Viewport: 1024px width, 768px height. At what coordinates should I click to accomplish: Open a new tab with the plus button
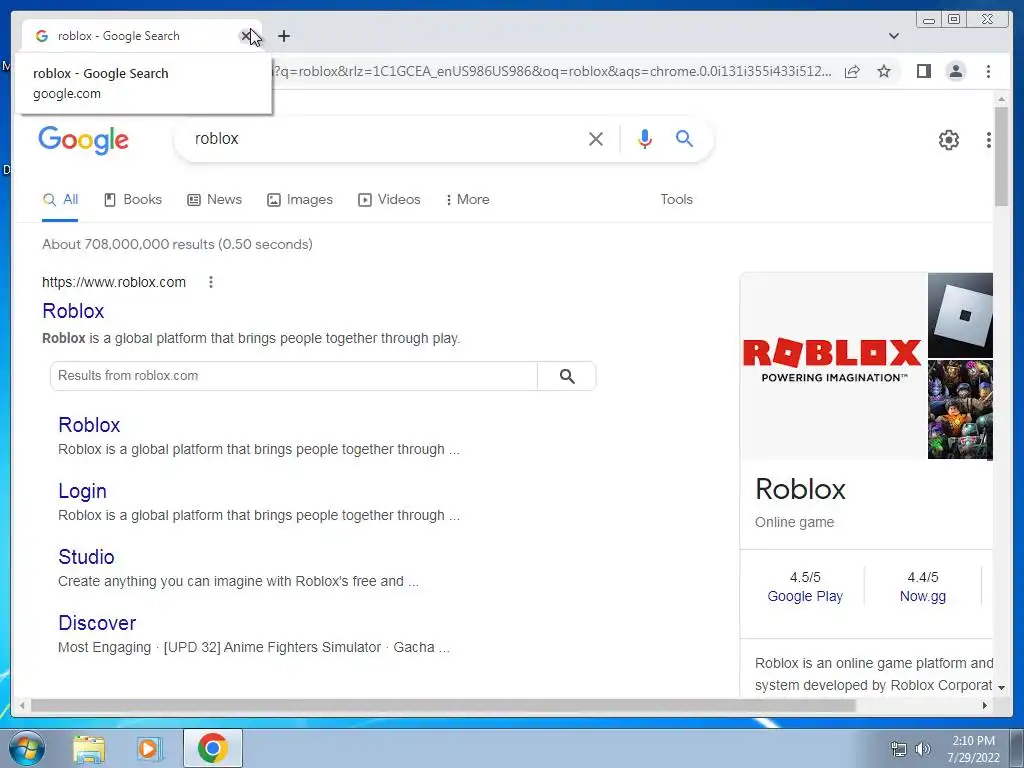tap(283, 36)
